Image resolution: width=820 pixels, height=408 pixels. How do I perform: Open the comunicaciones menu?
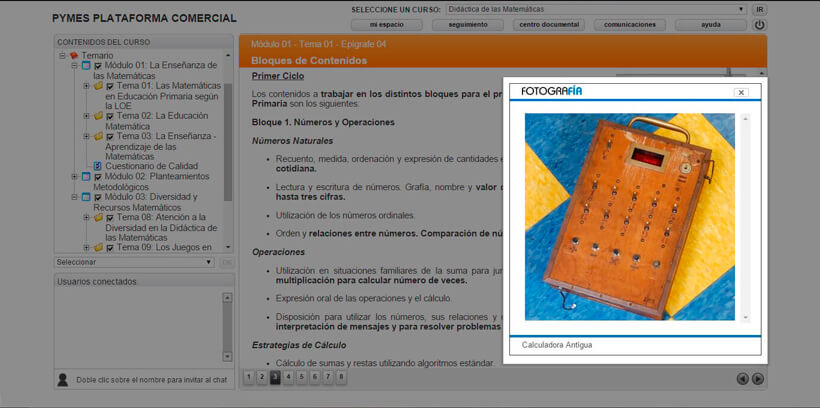[630, 25]
